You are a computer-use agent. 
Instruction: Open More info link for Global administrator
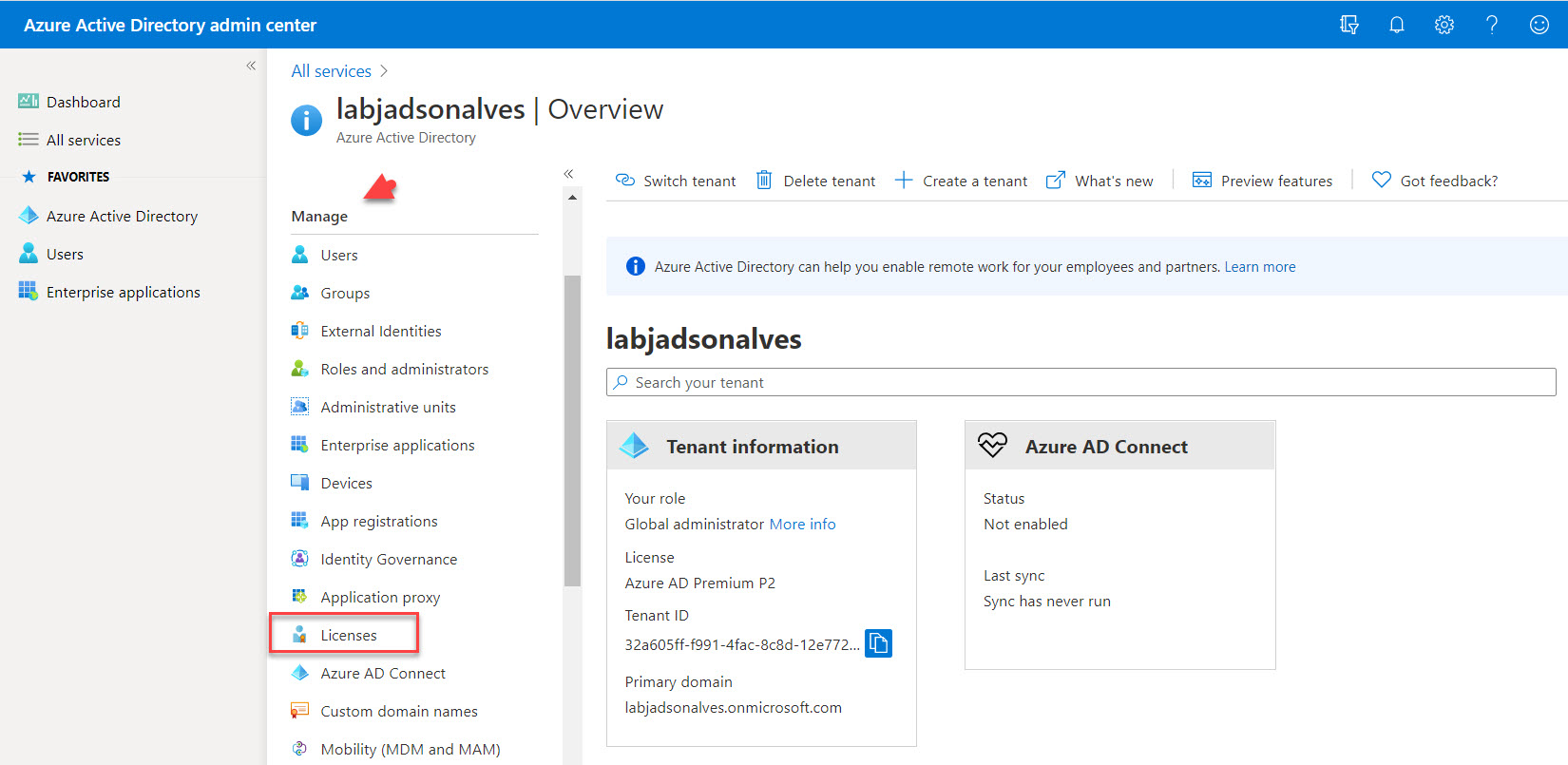pyautogui.click(x=802, y=524)
